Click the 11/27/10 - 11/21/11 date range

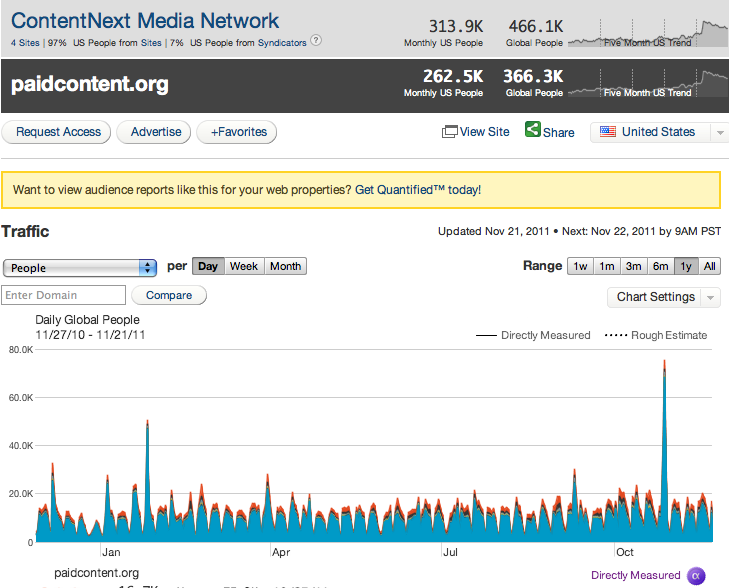click(x=90, y=335)
